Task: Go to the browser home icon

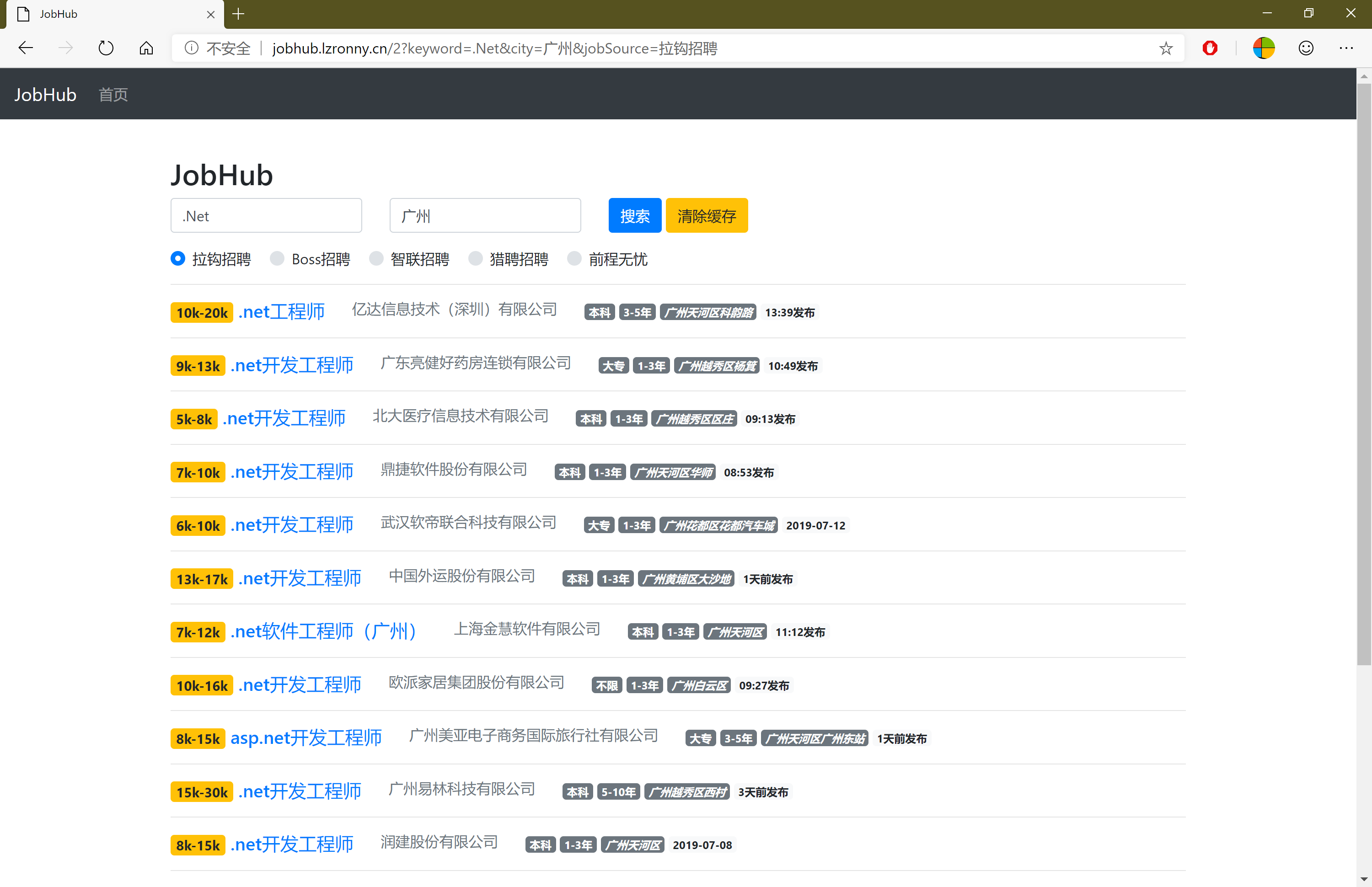Action: (x=146, y=48)
